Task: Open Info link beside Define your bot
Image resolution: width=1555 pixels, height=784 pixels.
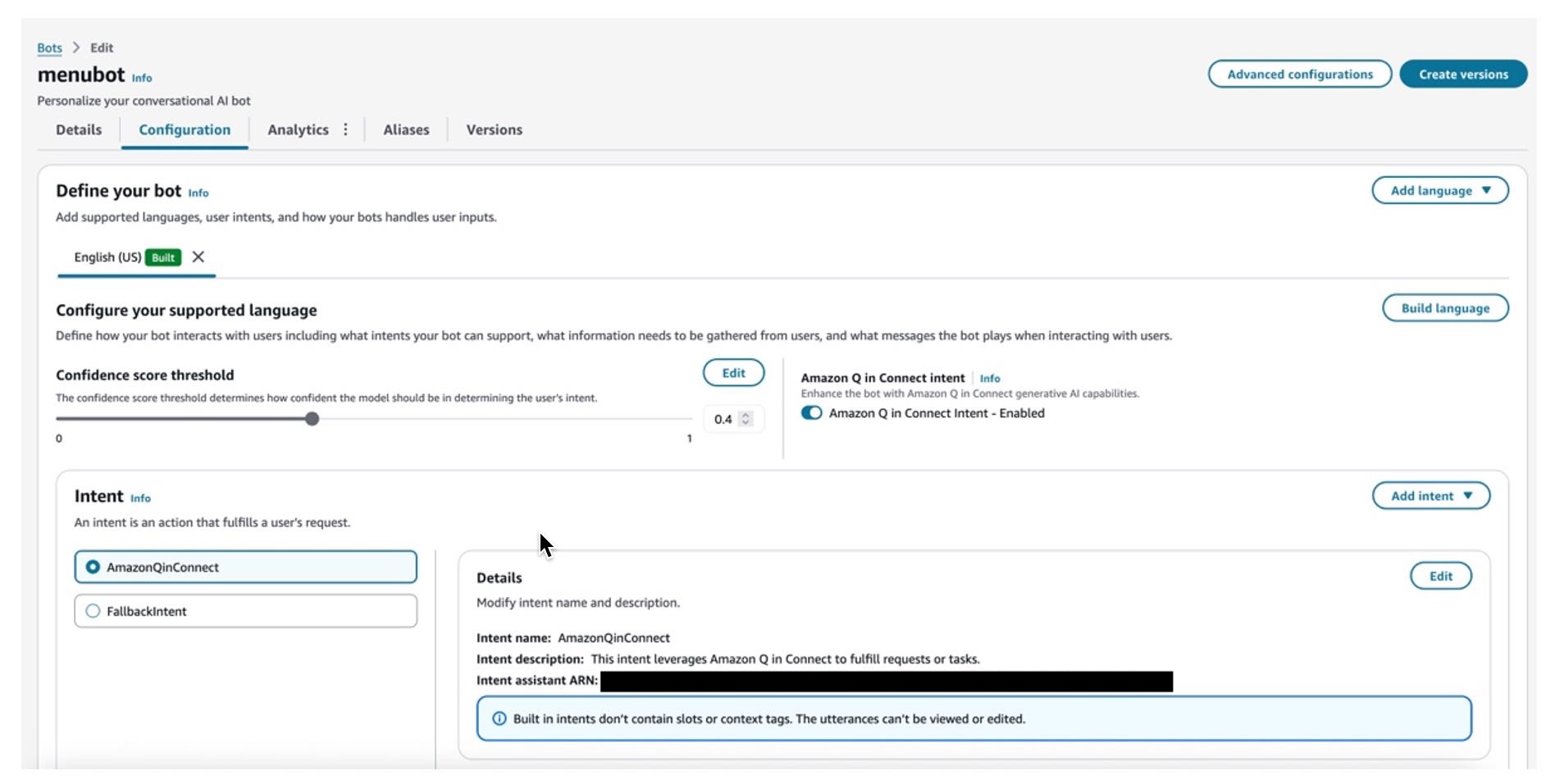Action: 198,194
